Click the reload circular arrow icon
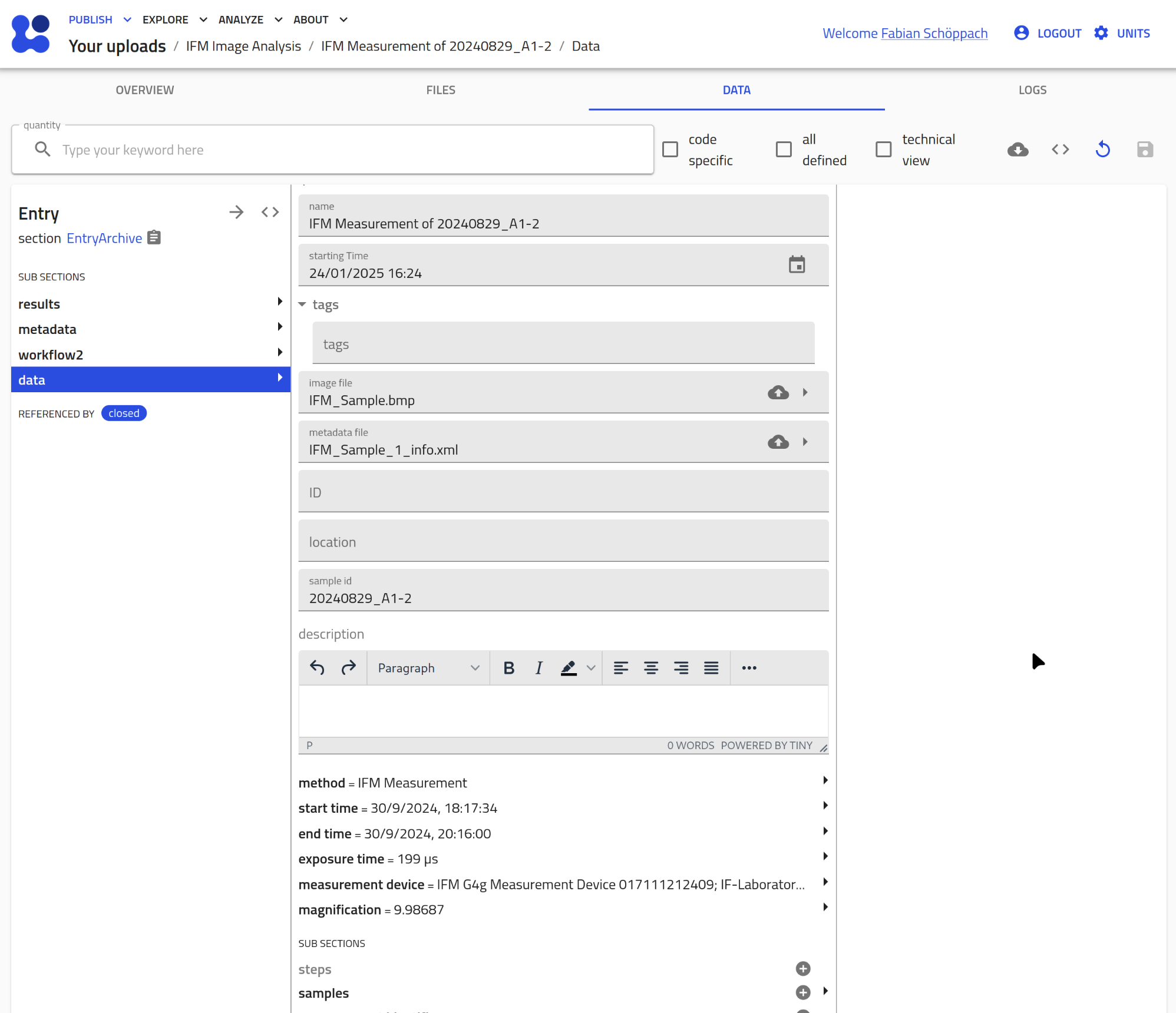This screenshot has height=1013, width=1176. point(1102,150)
